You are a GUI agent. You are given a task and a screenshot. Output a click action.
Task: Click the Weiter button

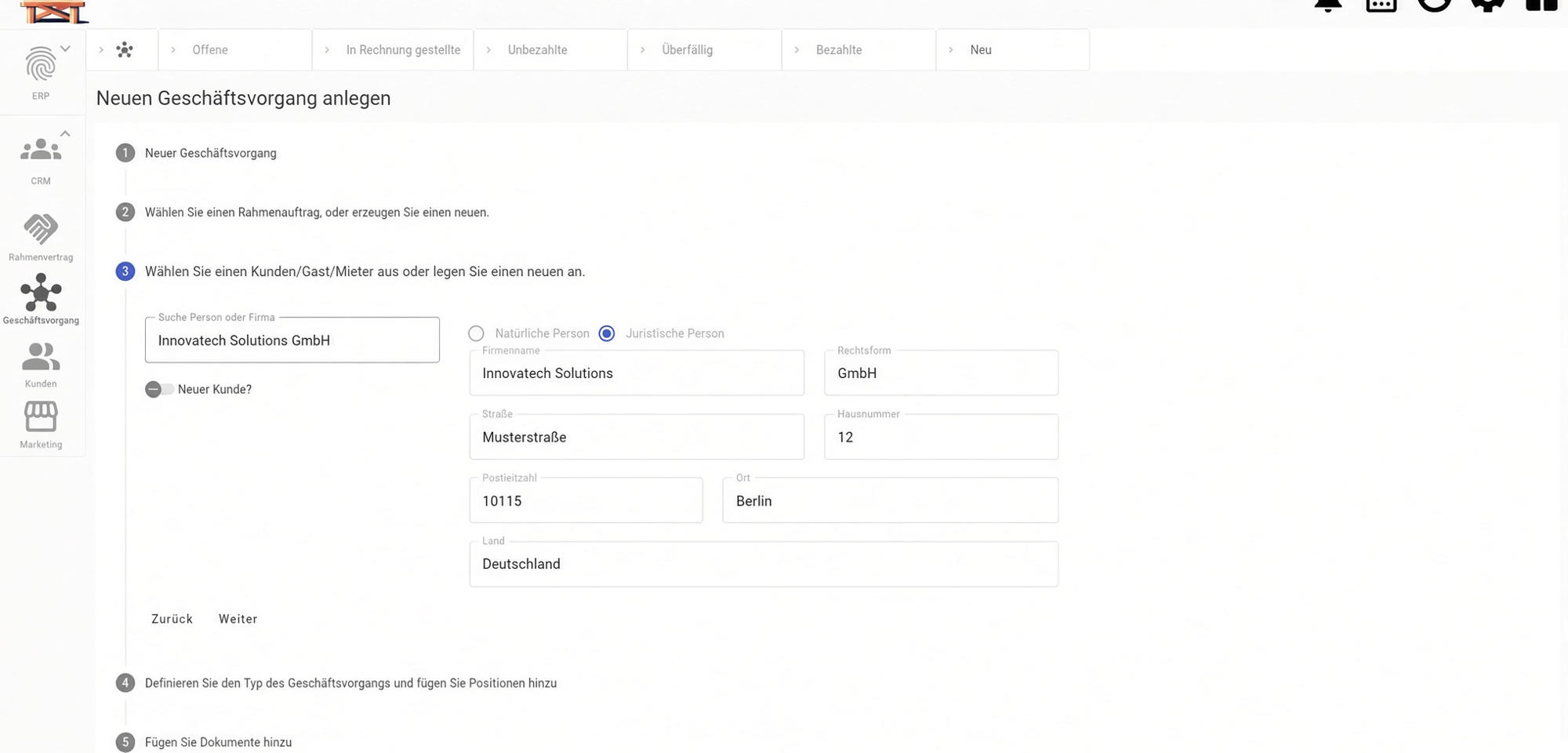tap(238, 619)
